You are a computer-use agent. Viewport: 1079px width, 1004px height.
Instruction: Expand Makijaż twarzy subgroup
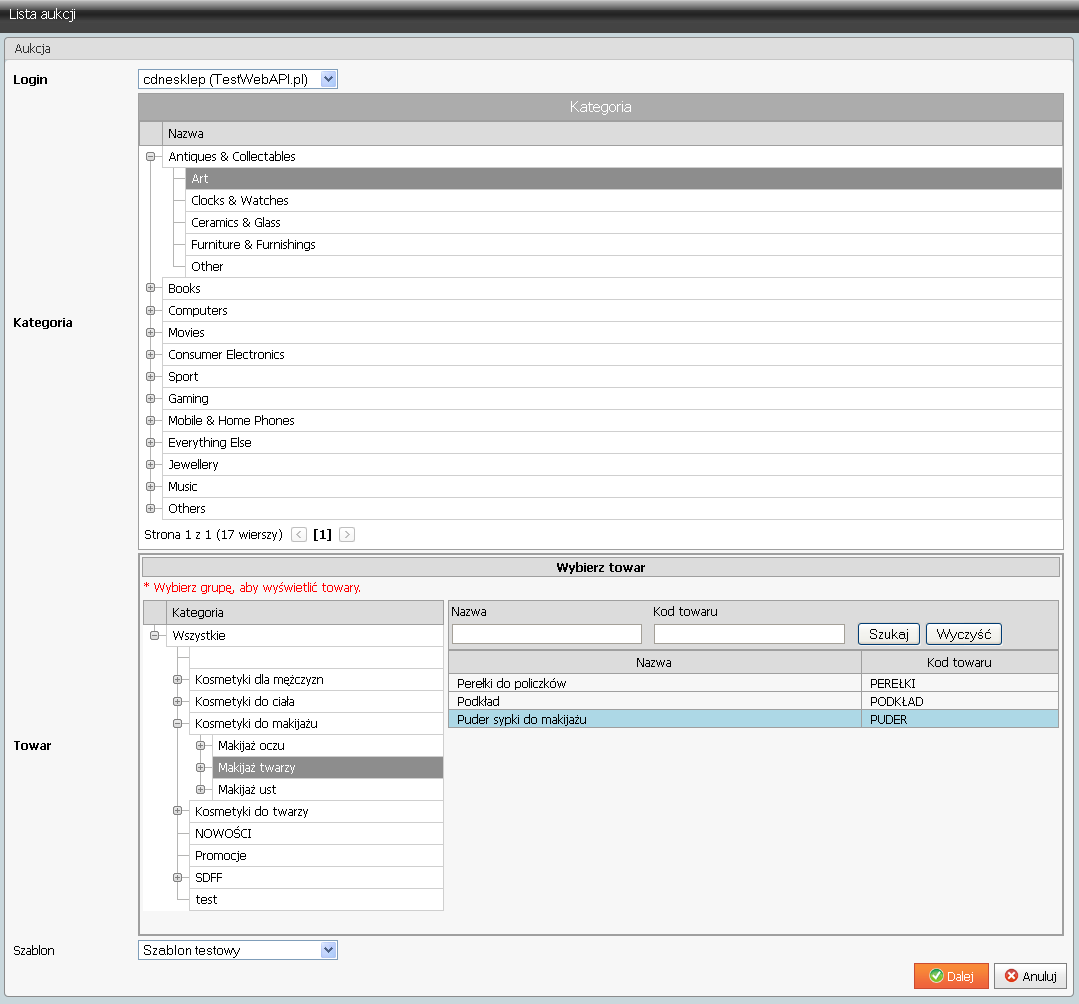coord(200,767)
